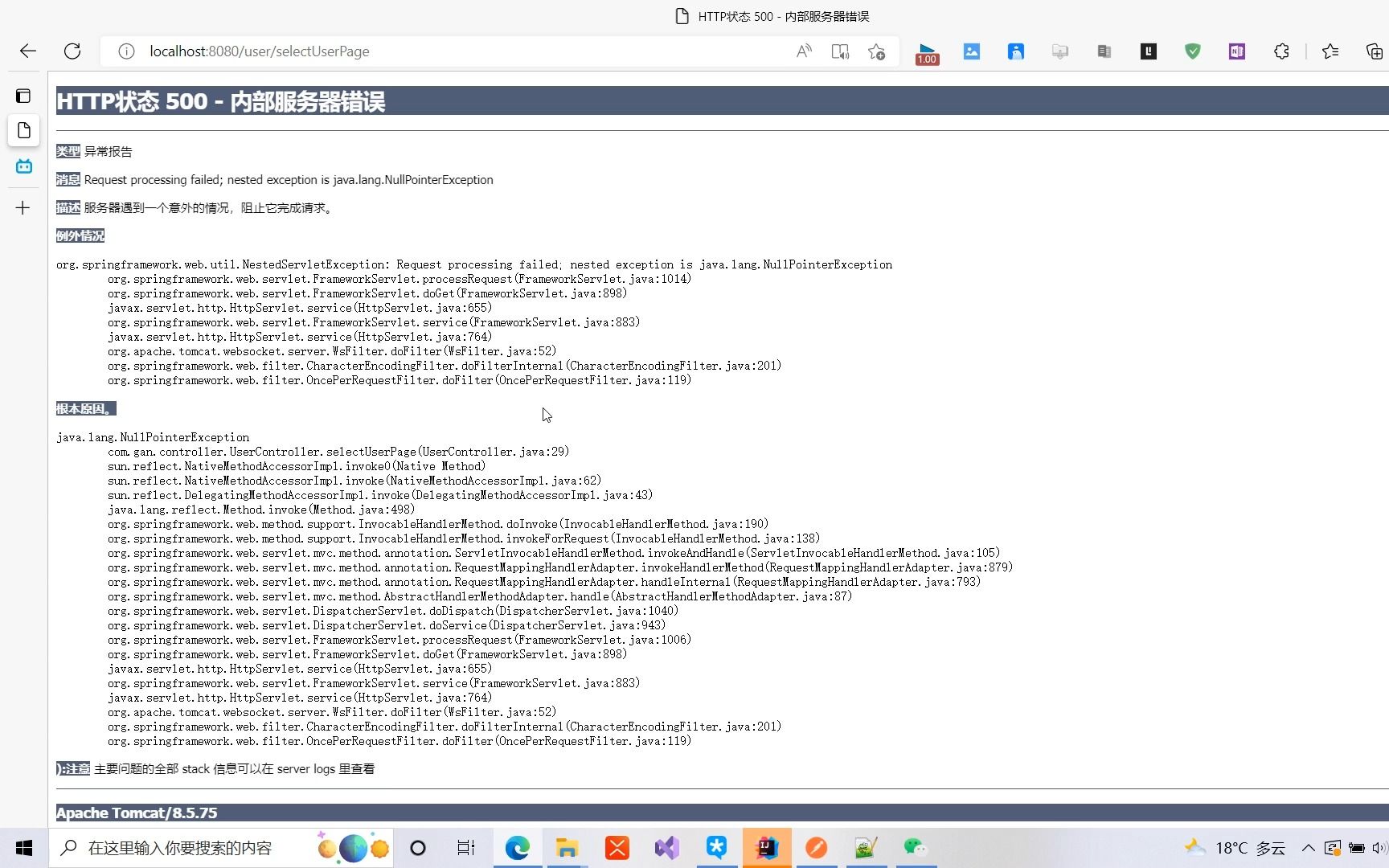Open the red X app on taskbar
The image size is (1389, 868).
pyautogui.click(x=617, y=848)
